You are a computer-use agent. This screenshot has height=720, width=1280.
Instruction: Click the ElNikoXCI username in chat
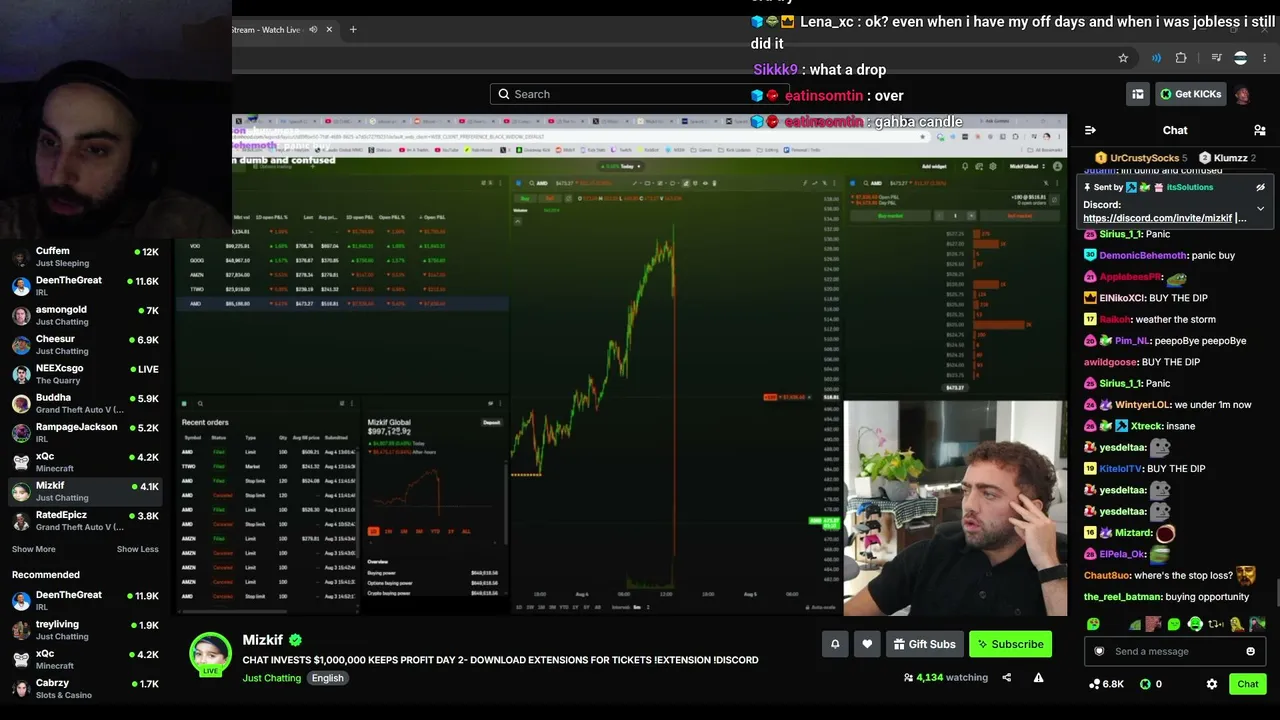[1122, 298]
